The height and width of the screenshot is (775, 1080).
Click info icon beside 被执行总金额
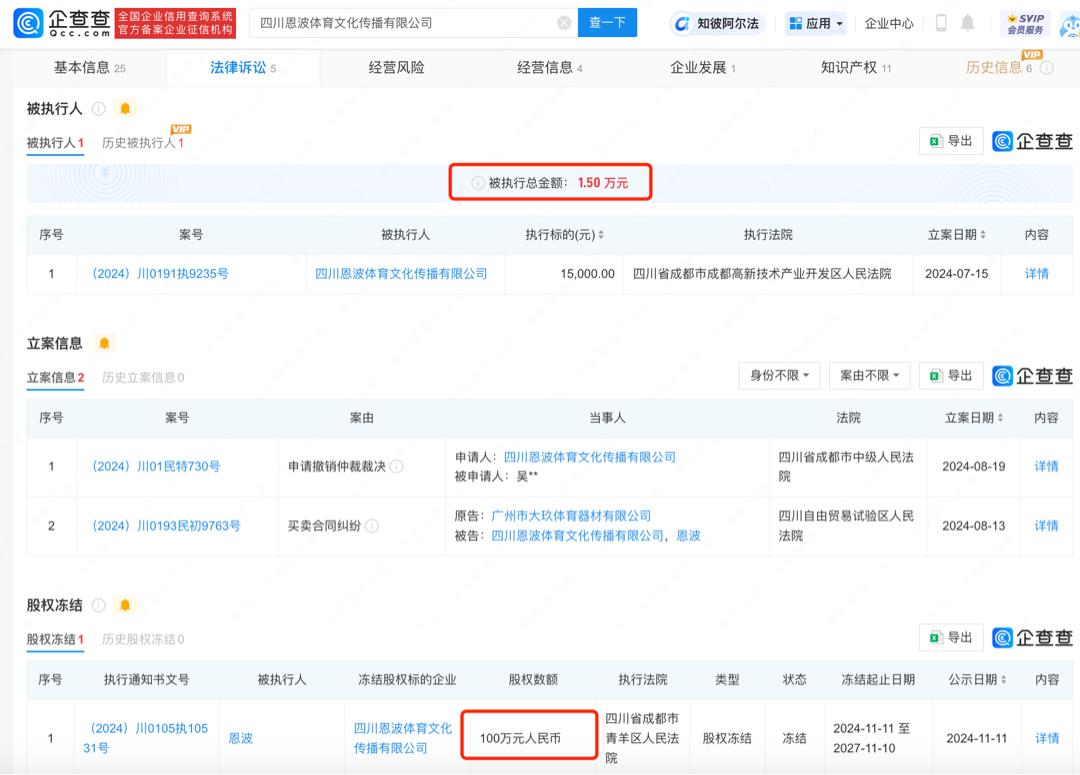tap(477, 183)
